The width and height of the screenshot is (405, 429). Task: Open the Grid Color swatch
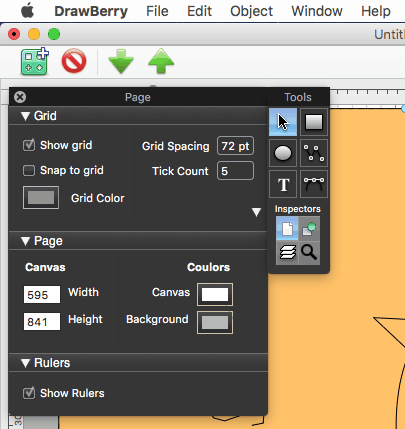(x=41, y=198)
